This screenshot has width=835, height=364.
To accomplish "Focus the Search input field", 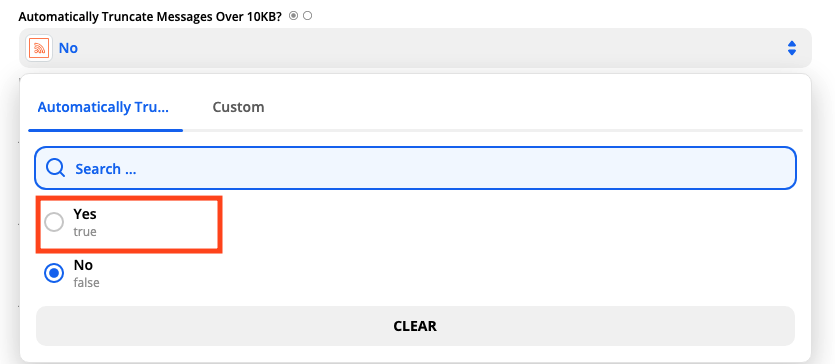I will [415, 169].
